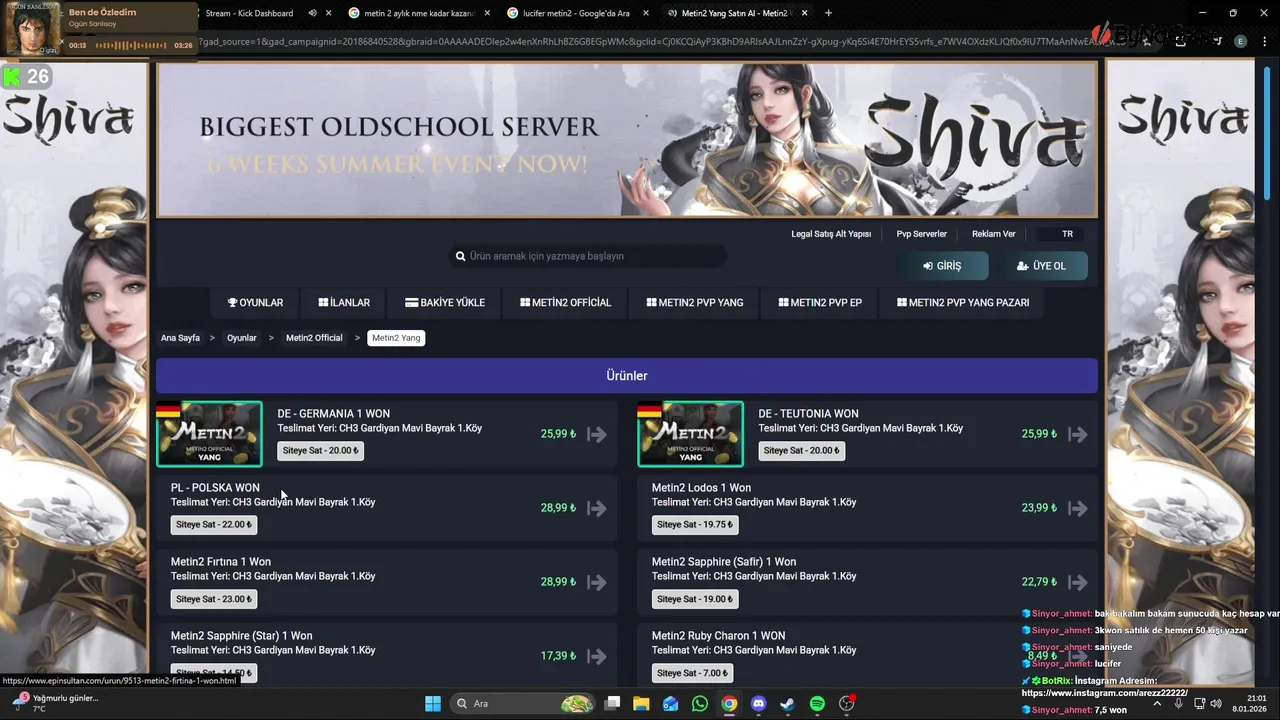Click arrow icon for Metin2 Sapphire (Star) 1 Won
Image resolution: width=1280 pixels, height=720 pixels.
point(597,656)
